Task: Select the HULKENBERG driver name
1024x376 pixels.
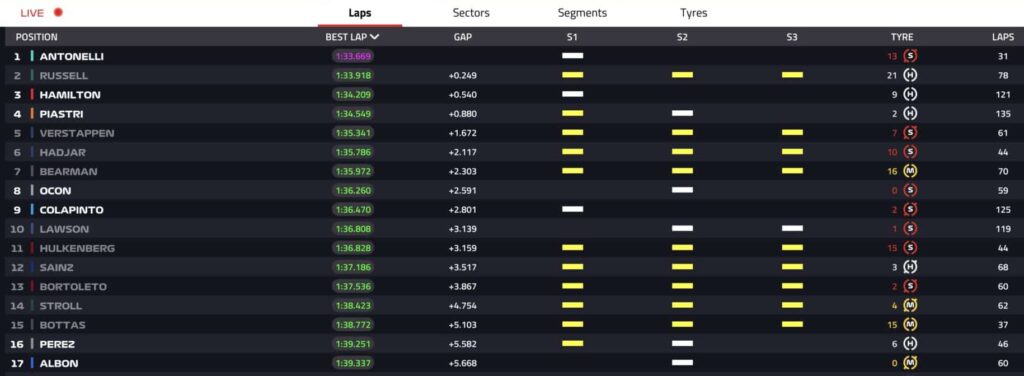Action: coord(77,249)
